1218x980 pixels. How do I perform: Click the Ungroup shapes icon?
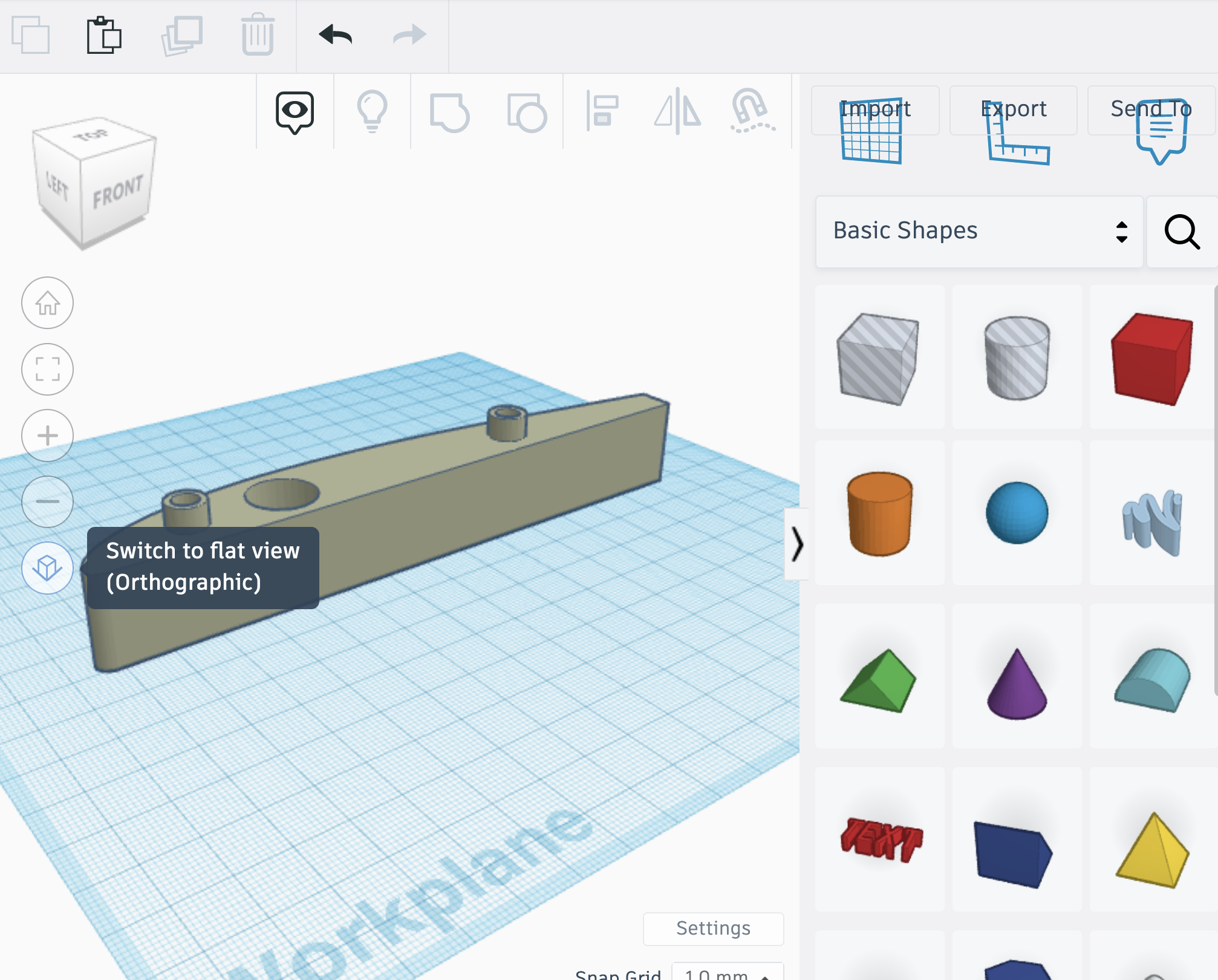coord(527,113)
